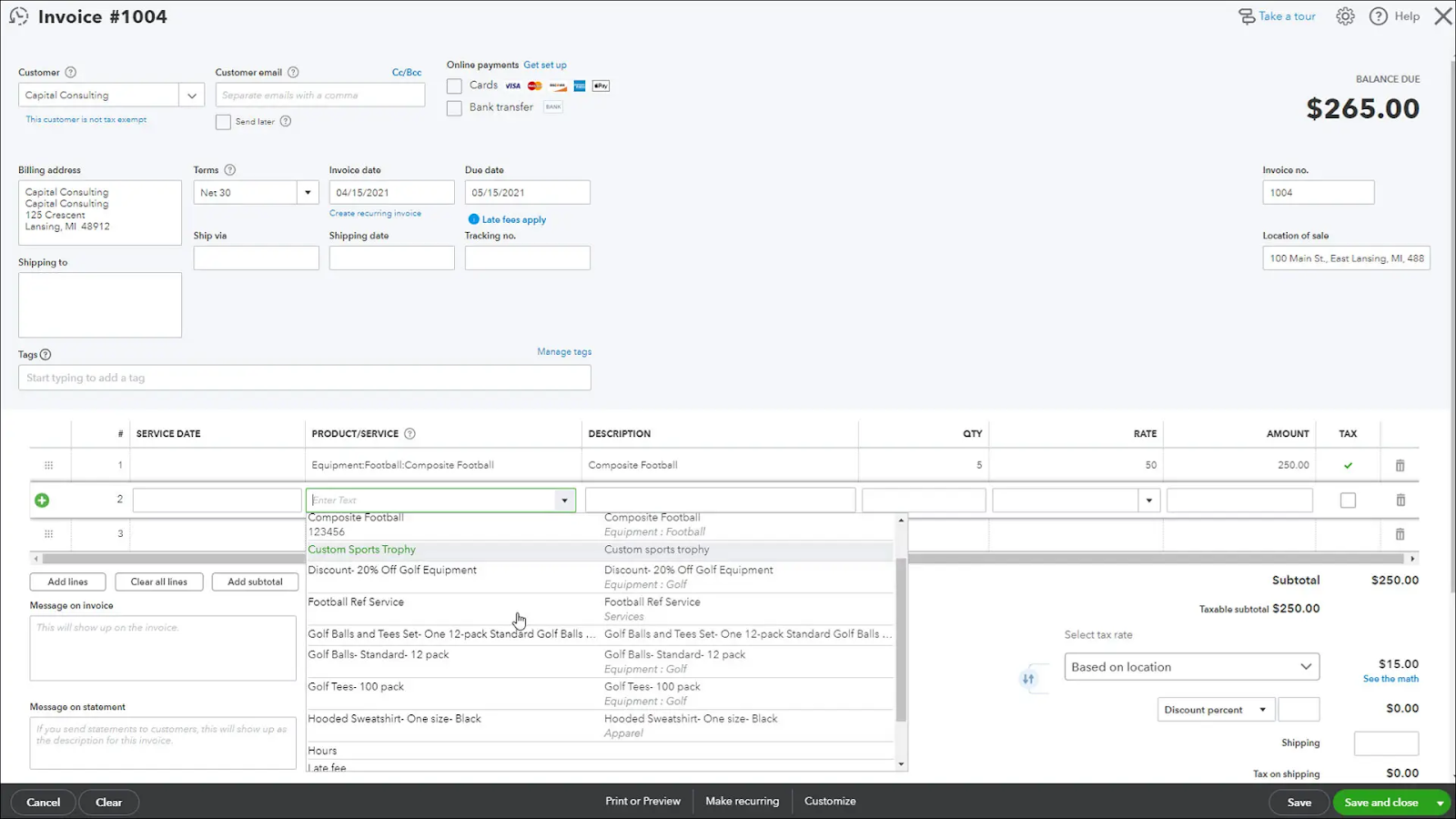The image size is (1456, 819).
Task: Open the Terms dropdown
Action: [307, 192]
